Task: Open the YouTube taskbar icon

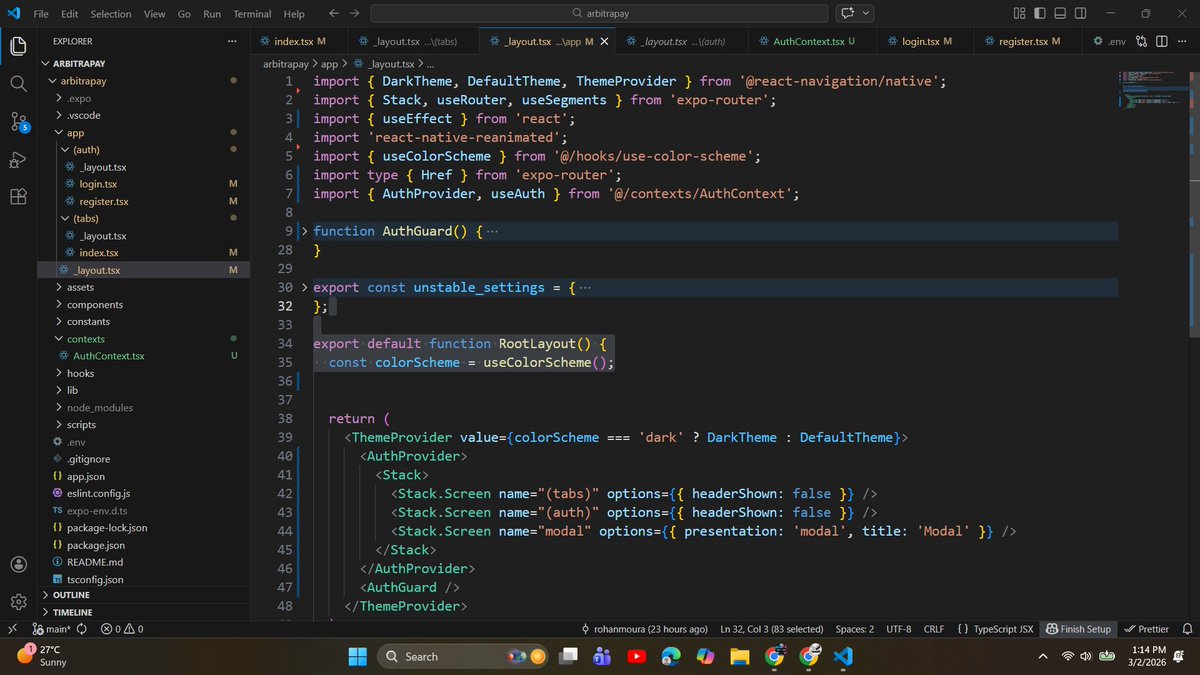Action: point(636,656)
